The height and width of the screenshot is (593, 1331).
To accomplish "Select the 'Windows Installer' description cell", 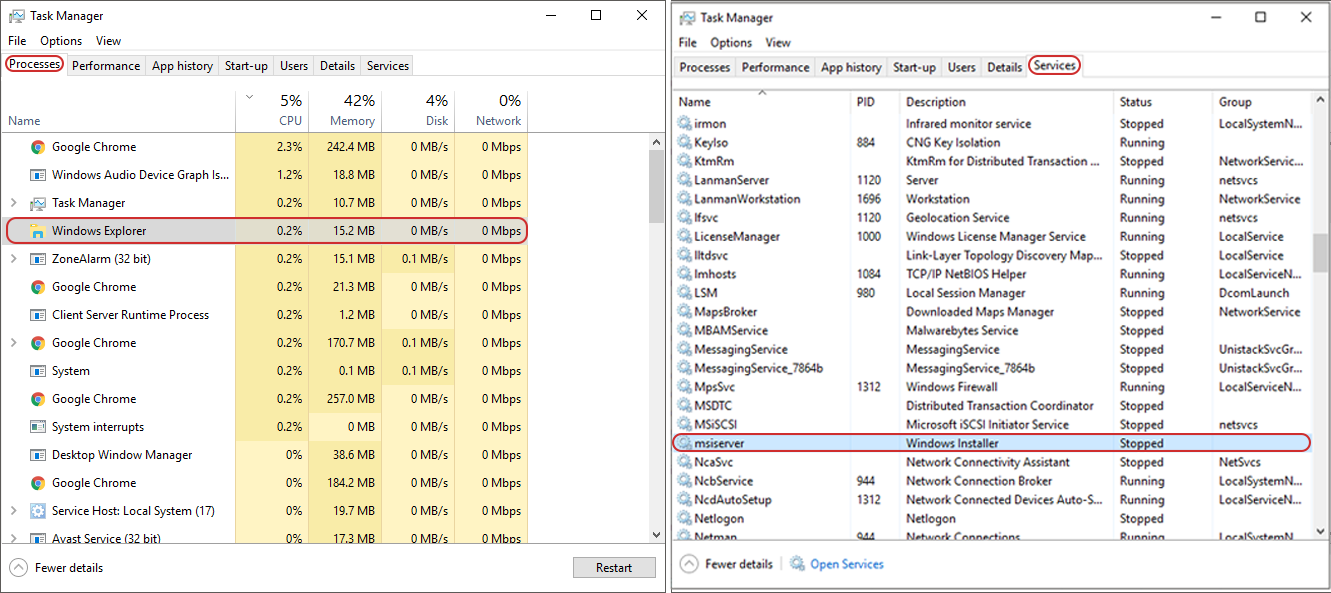I will (952, 443).
